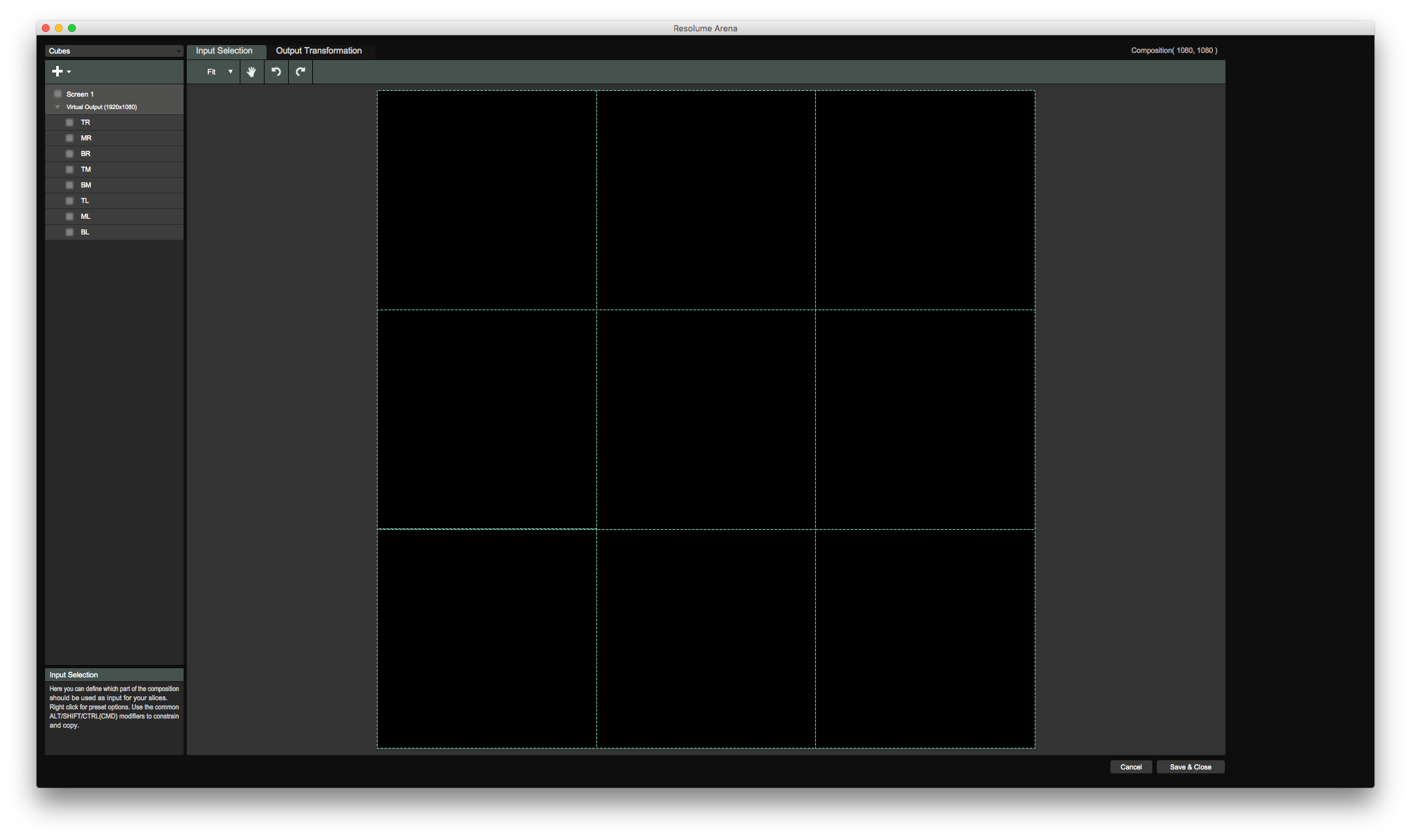Collapse the Virtual Output disclosure triangle
Image resolution: width=1411 pixels, height=840 pixels.
point(57,107)
